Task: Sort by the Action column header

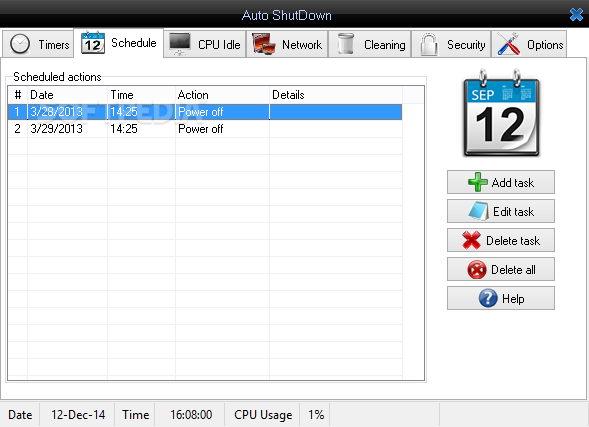Action: pos(222,95)
